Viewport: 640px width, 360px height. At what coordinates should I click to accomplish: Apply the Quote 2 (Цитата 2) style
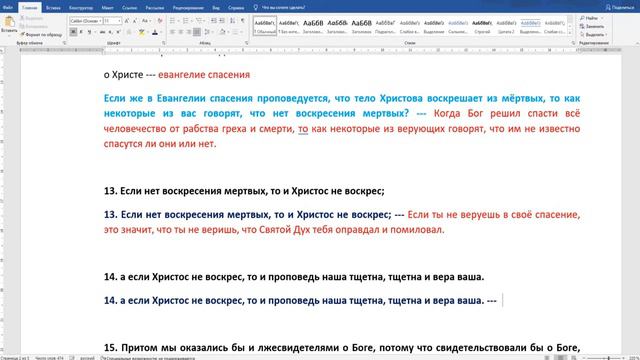(506, 26)
